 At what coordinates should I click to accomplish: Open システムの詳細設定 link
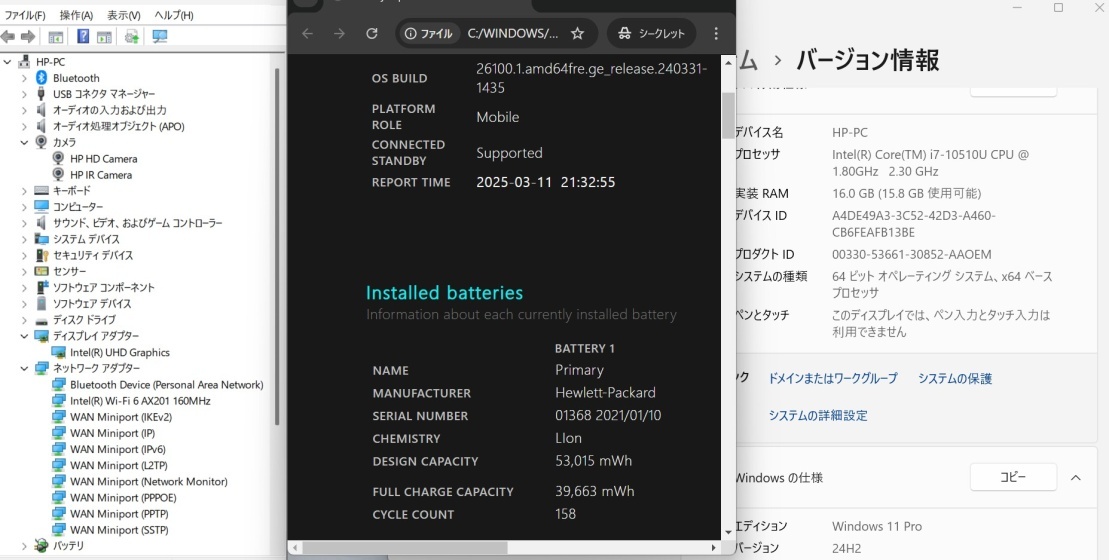818,415
